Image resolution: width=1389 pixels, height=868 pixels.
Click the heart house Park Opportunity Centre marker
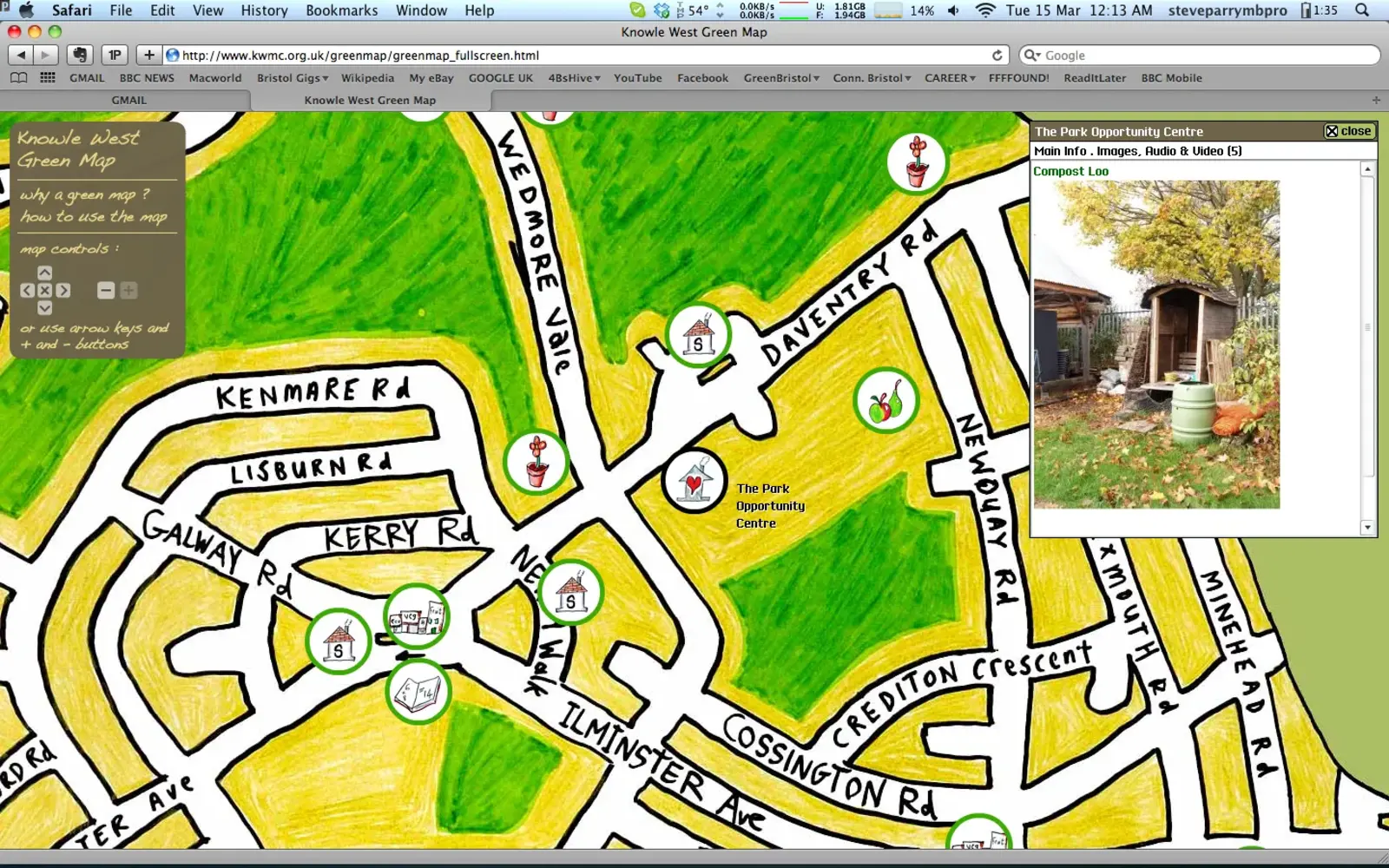[x=694, y=481]
